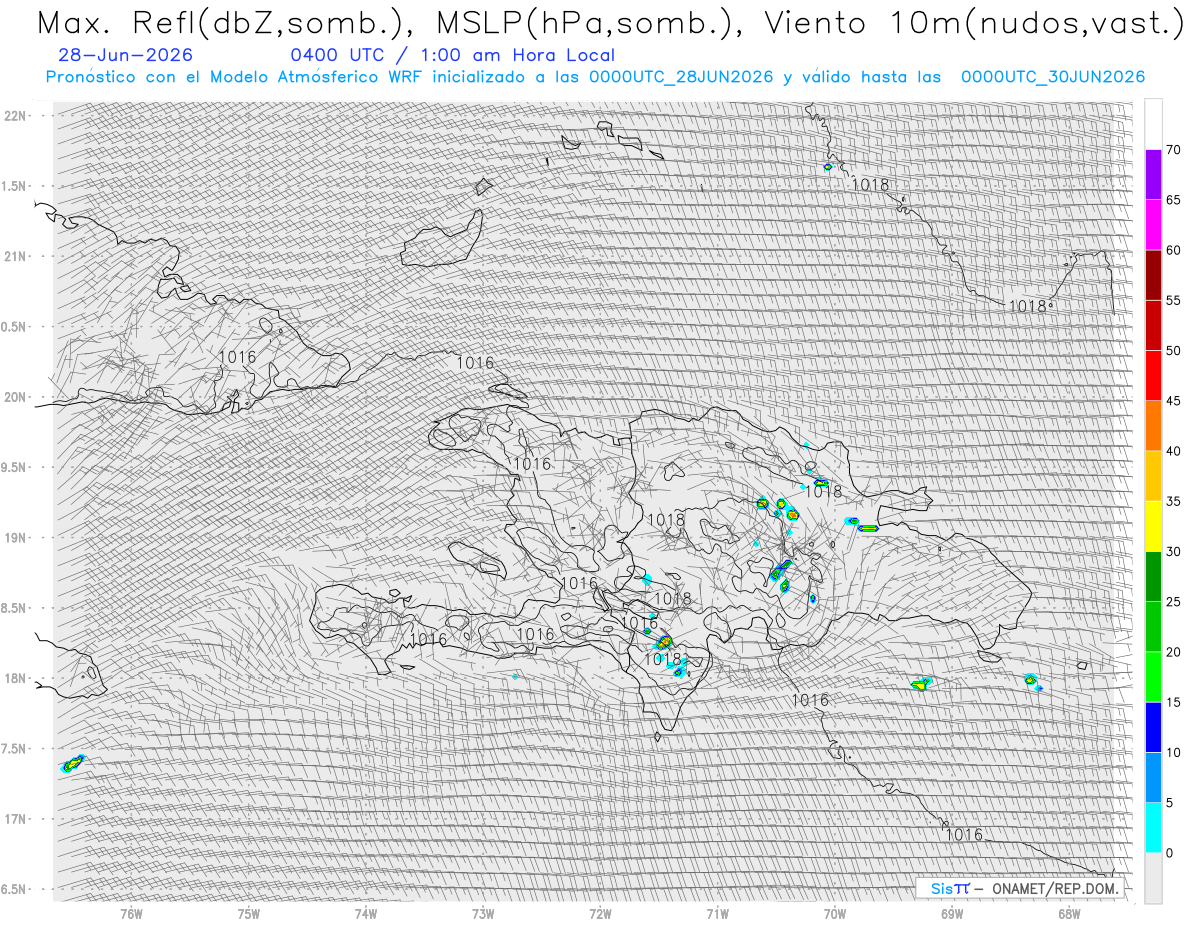
Task: Click the colorbar value '70'
Action: 1173,150
